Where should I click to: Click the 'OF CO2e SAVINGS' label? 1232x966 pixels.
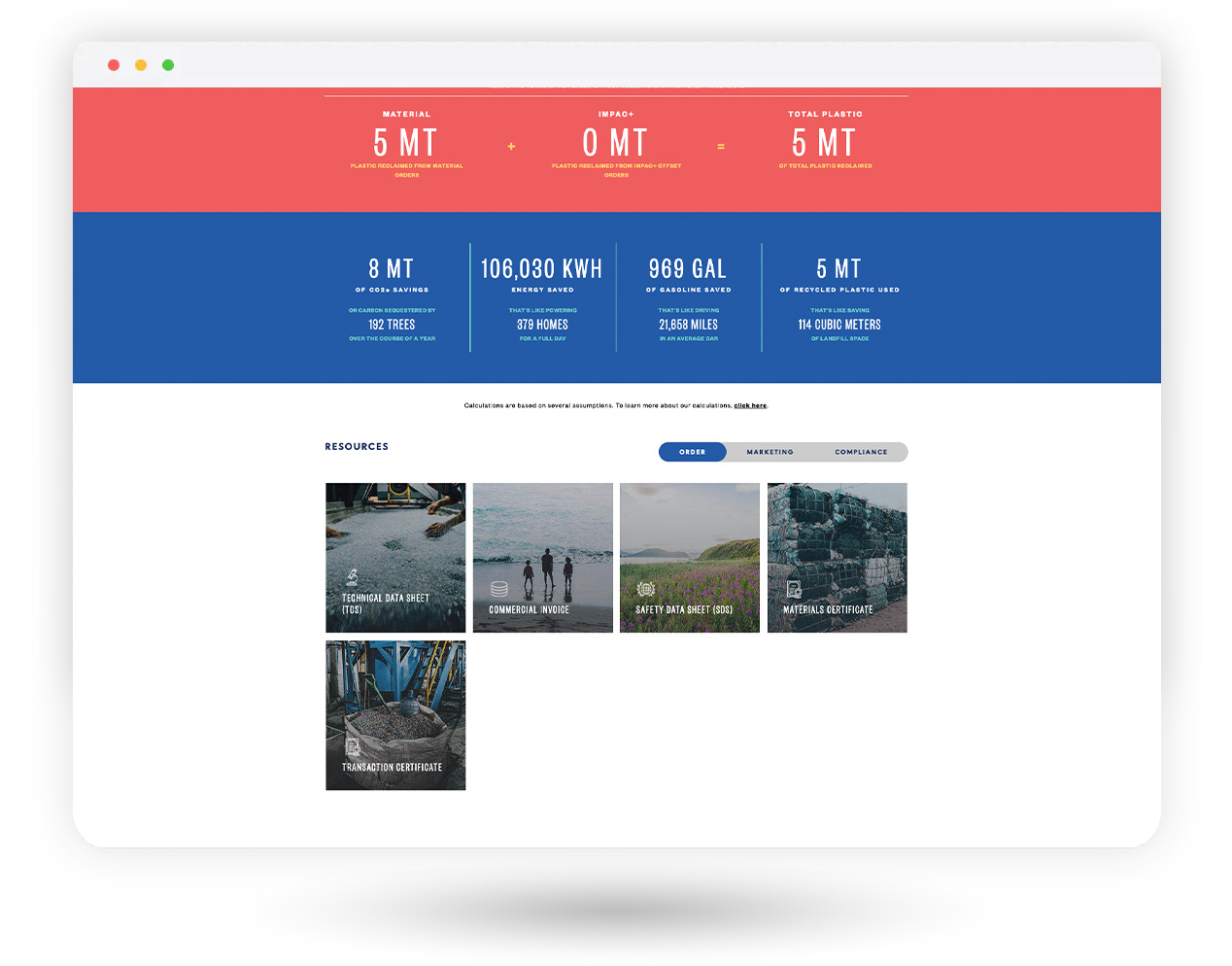pyautogui.click(x=392, y=290)
